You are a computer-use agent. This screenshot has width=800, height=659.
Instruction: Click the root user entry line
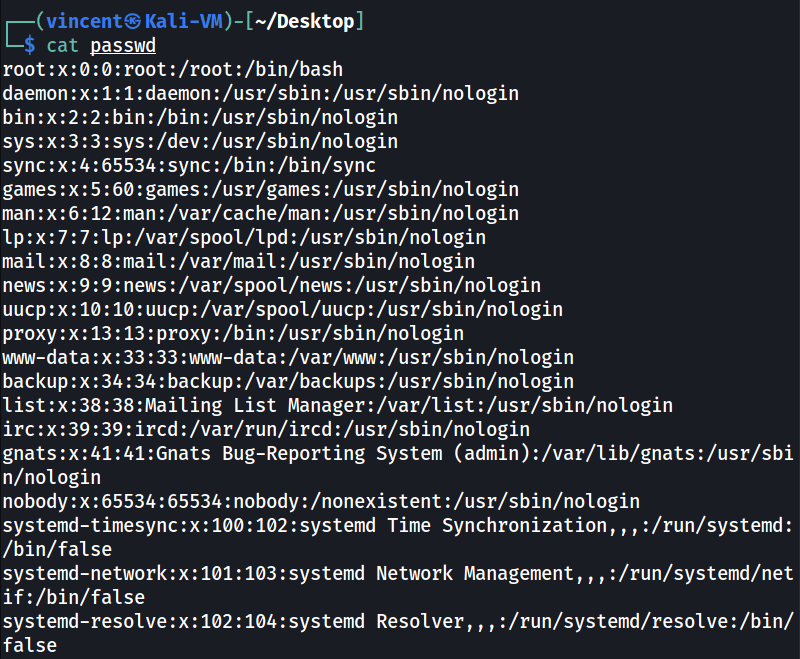[x=172, y=69]
